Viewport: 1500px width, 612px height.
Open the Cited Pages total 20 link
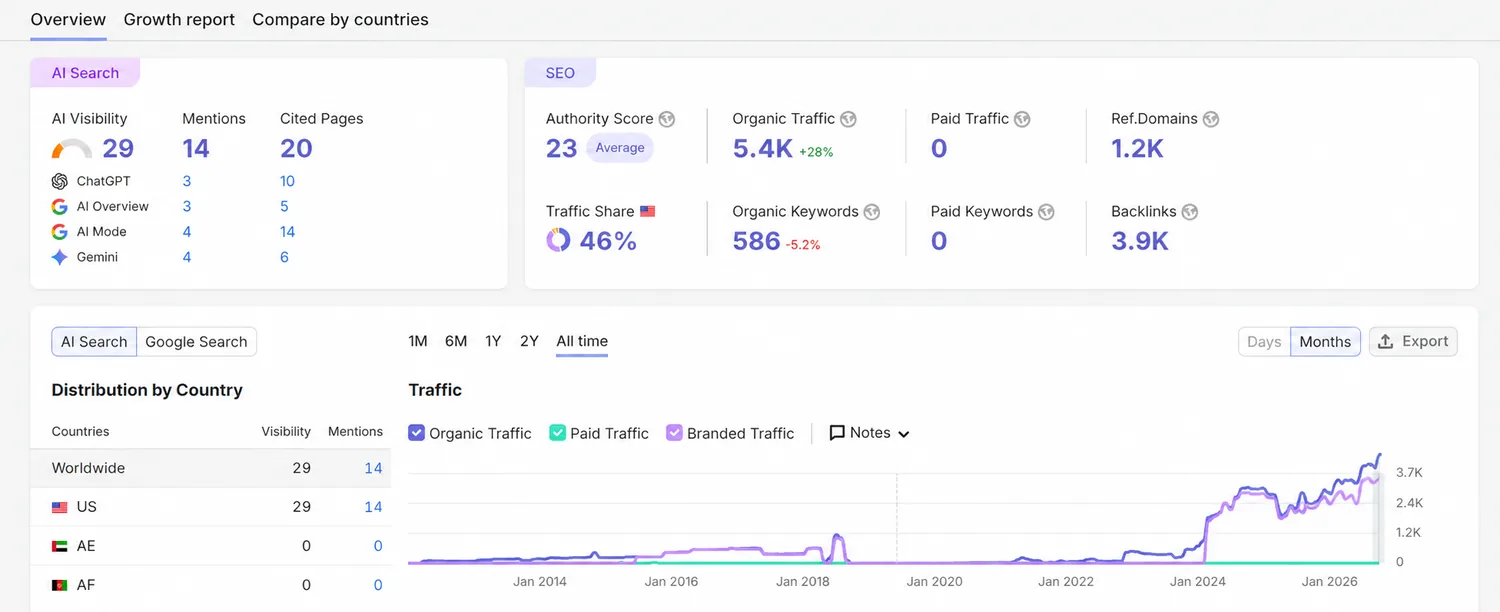[296, 149]
